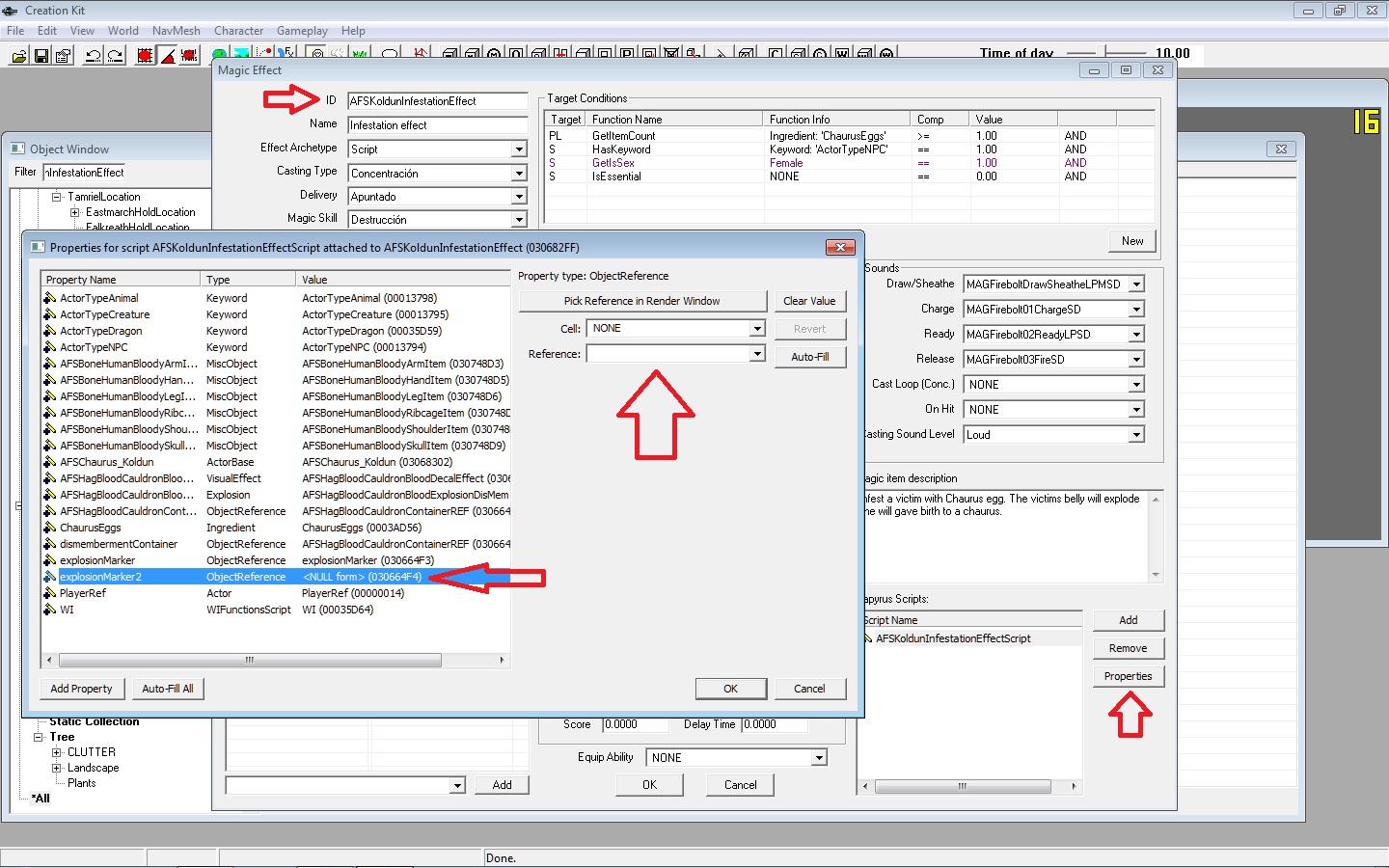Screen dimensions: 1389x868
Task: Open the Release sound dropdown
Action: (x=1136, y=360)
